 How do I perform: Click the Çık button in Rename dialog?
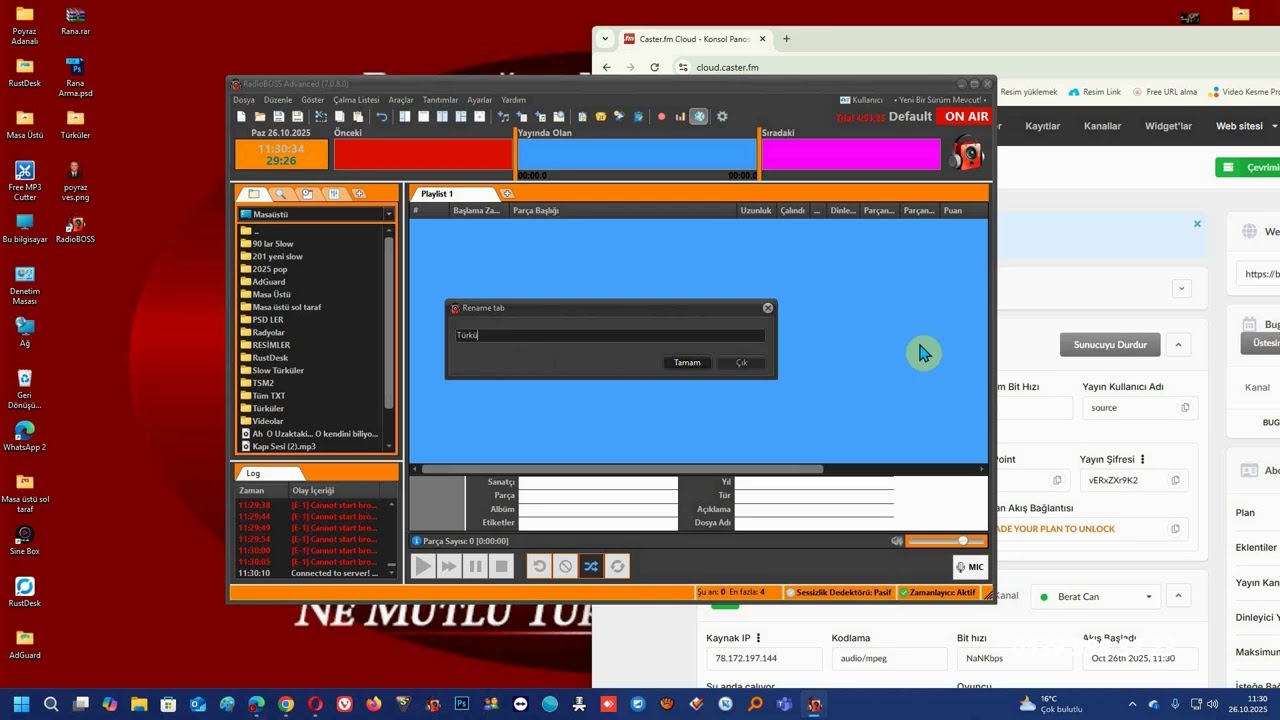[x=742, y=363]
